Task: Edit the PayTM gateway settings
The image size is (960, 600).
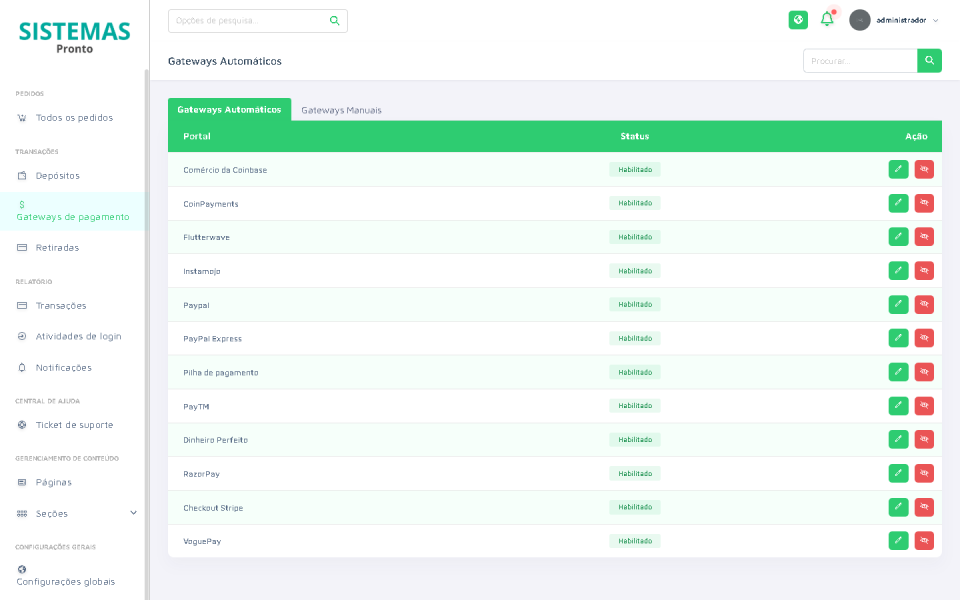Action: click(x=898, y=406)
